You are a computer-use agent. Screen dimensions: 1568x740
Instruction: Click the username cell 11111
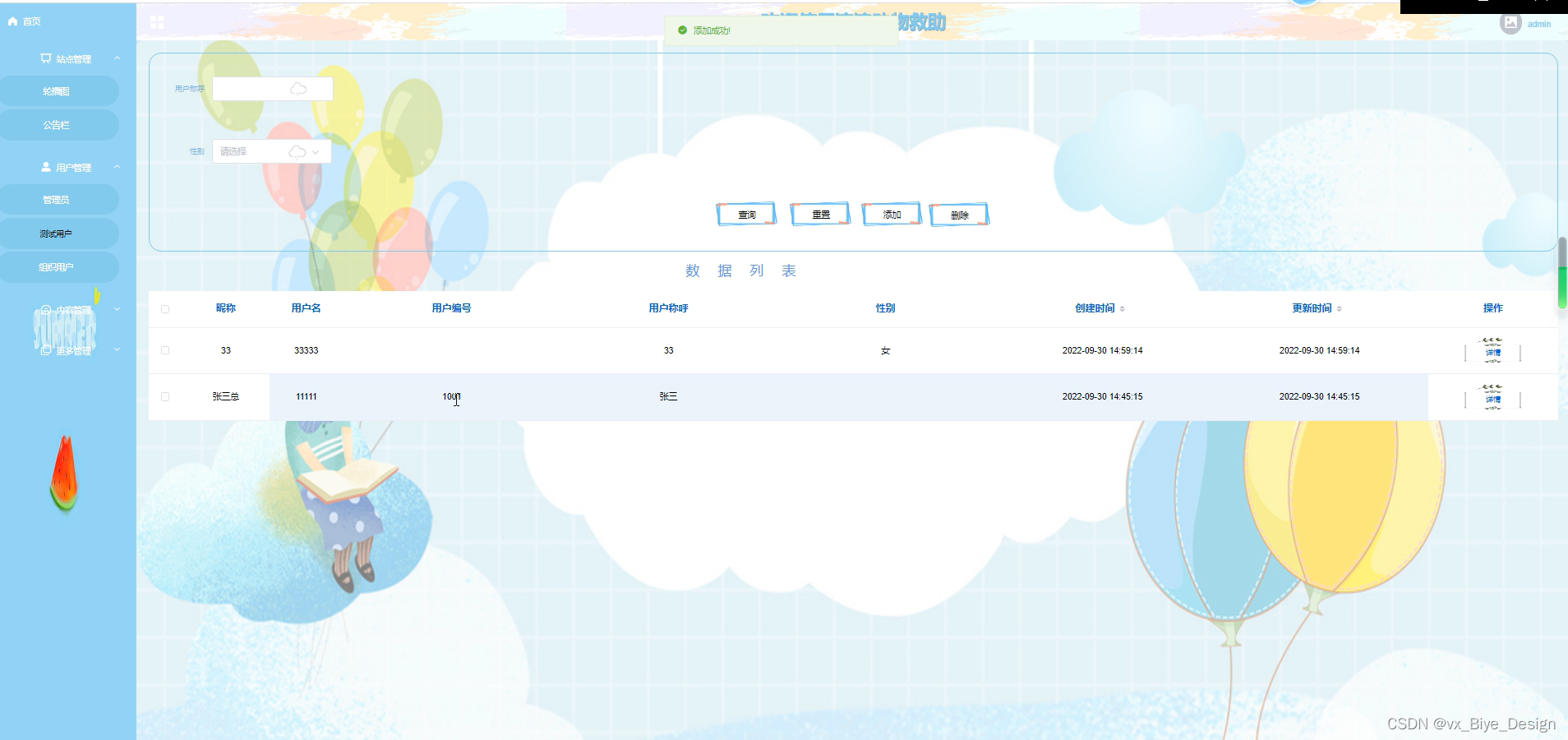(x=307, y=396)
